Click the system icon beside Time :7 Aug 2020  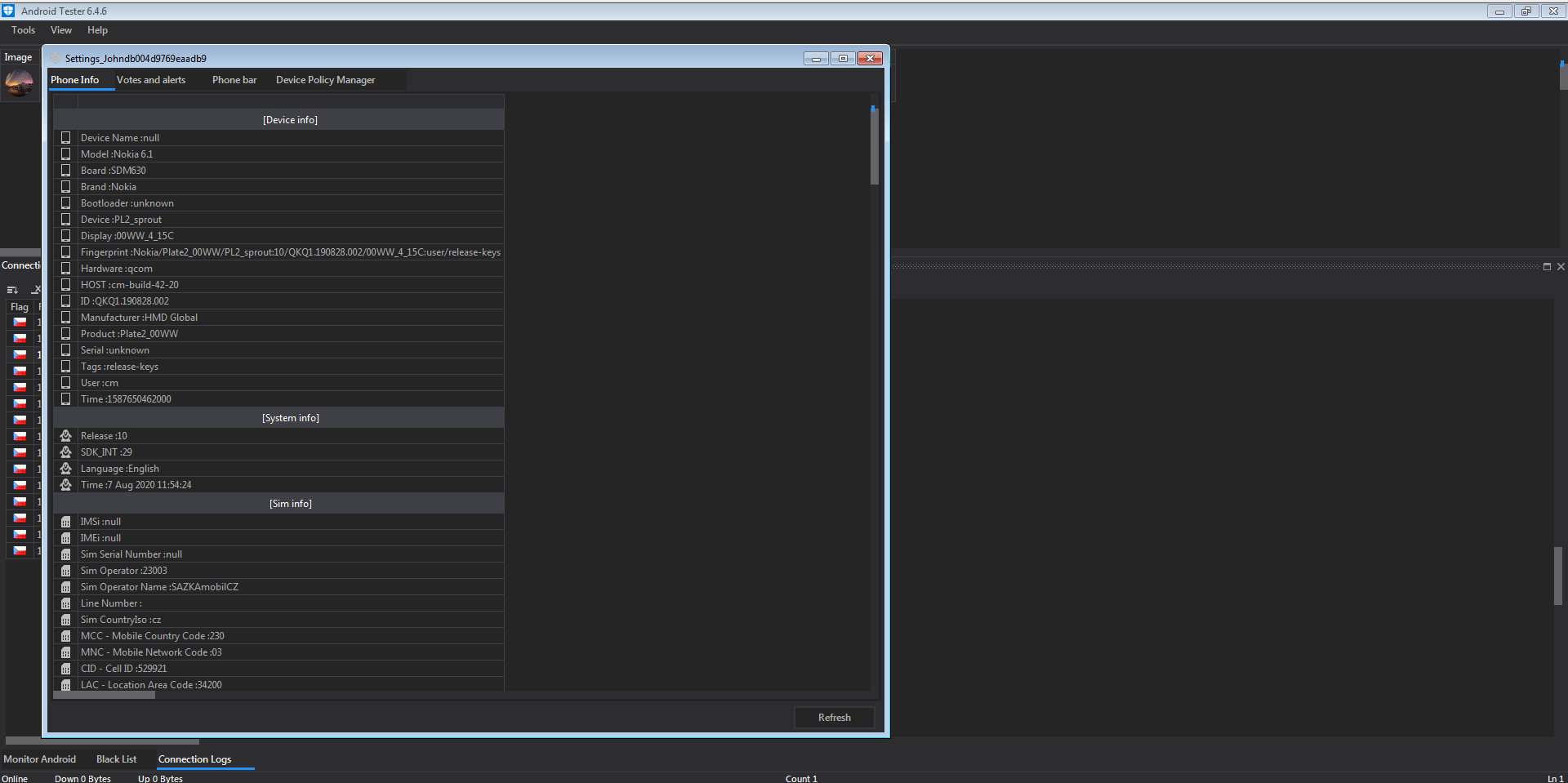click(x=66, y=485)
